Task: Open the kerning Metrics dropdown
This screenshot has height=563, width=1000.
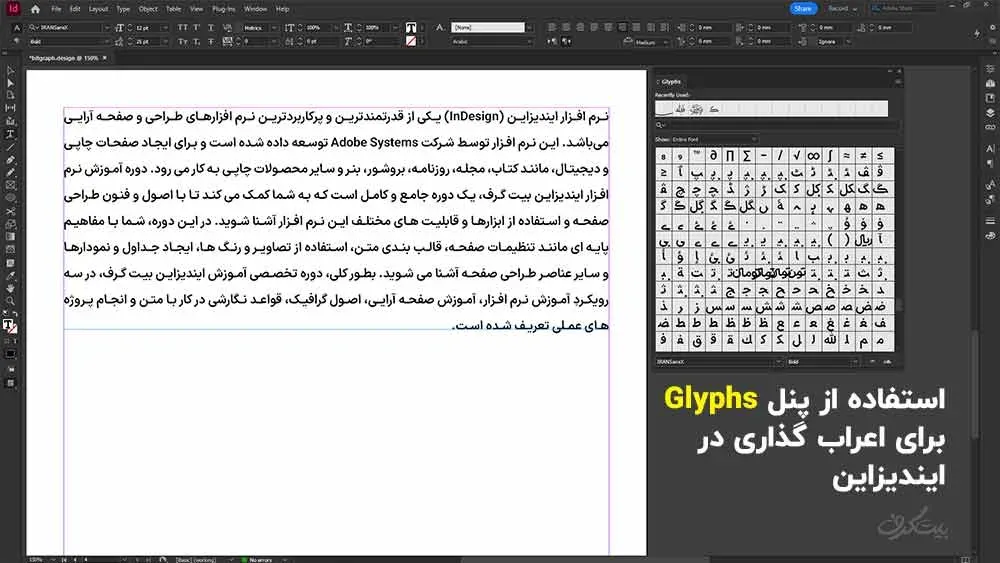Action: coord(274,27)
